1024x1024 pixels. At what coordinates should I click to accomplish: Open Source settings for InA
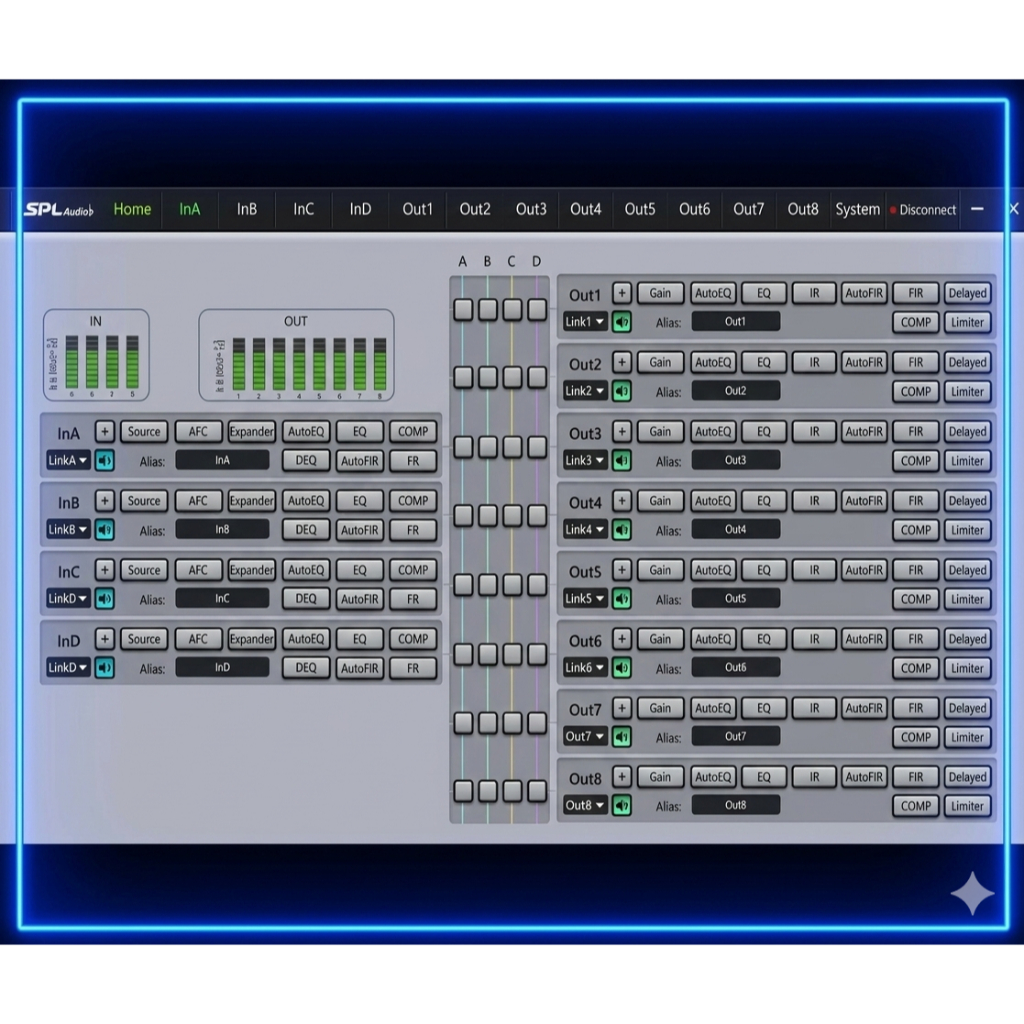144,431
